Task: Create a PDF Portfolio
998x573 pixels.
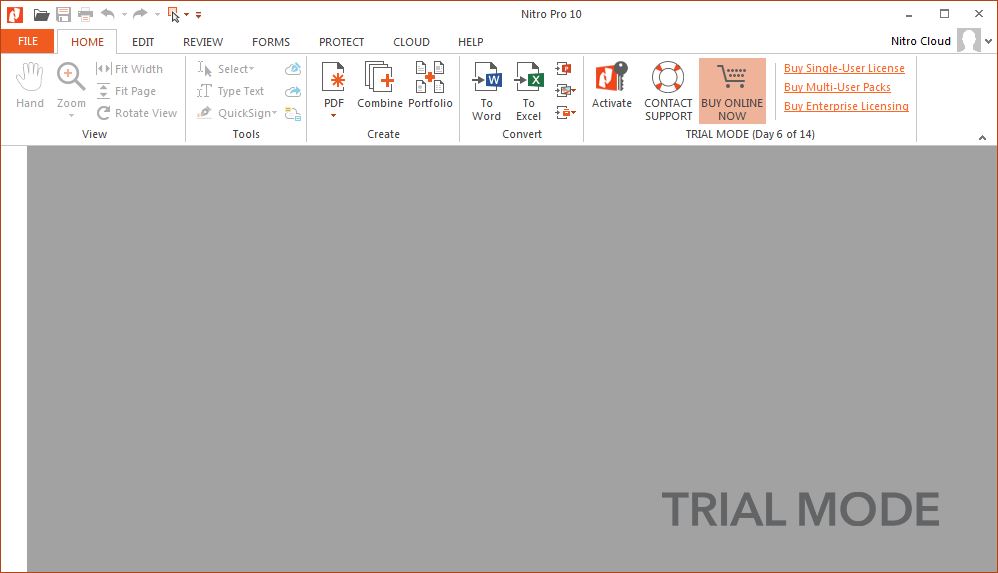Action: (430, 85)
